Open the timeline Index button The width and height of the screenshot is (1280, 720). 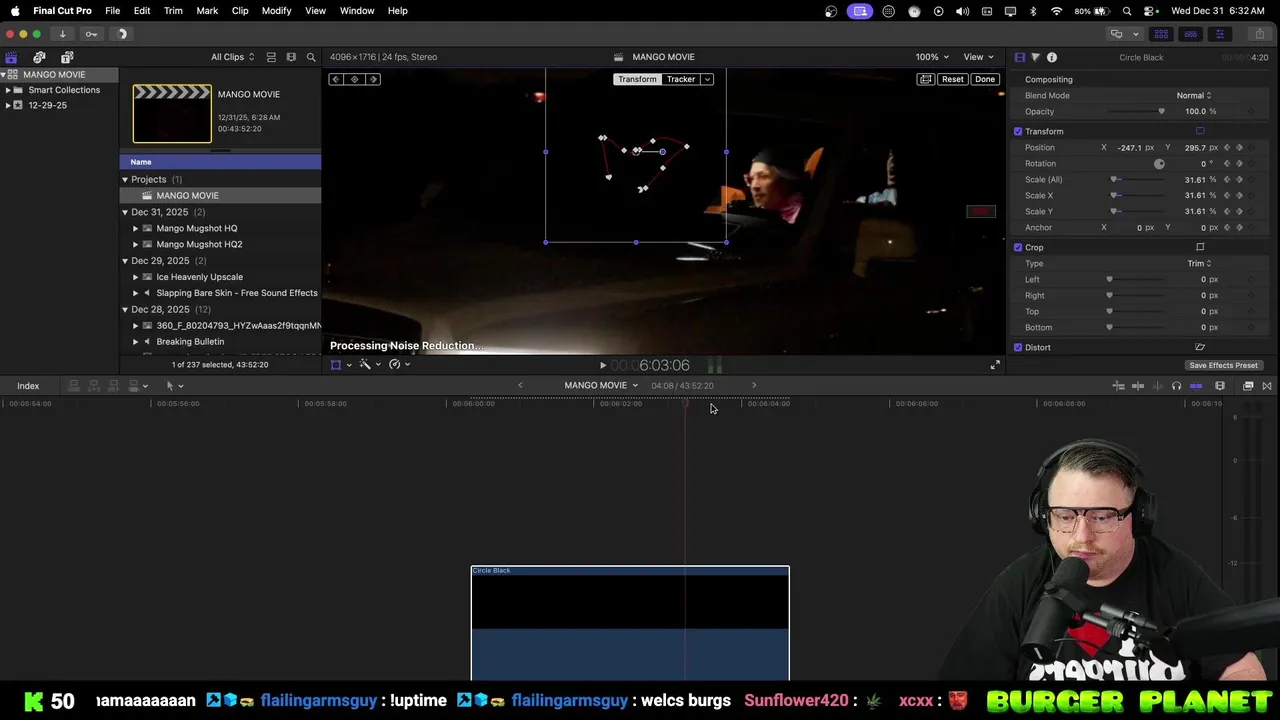[28, 386]
